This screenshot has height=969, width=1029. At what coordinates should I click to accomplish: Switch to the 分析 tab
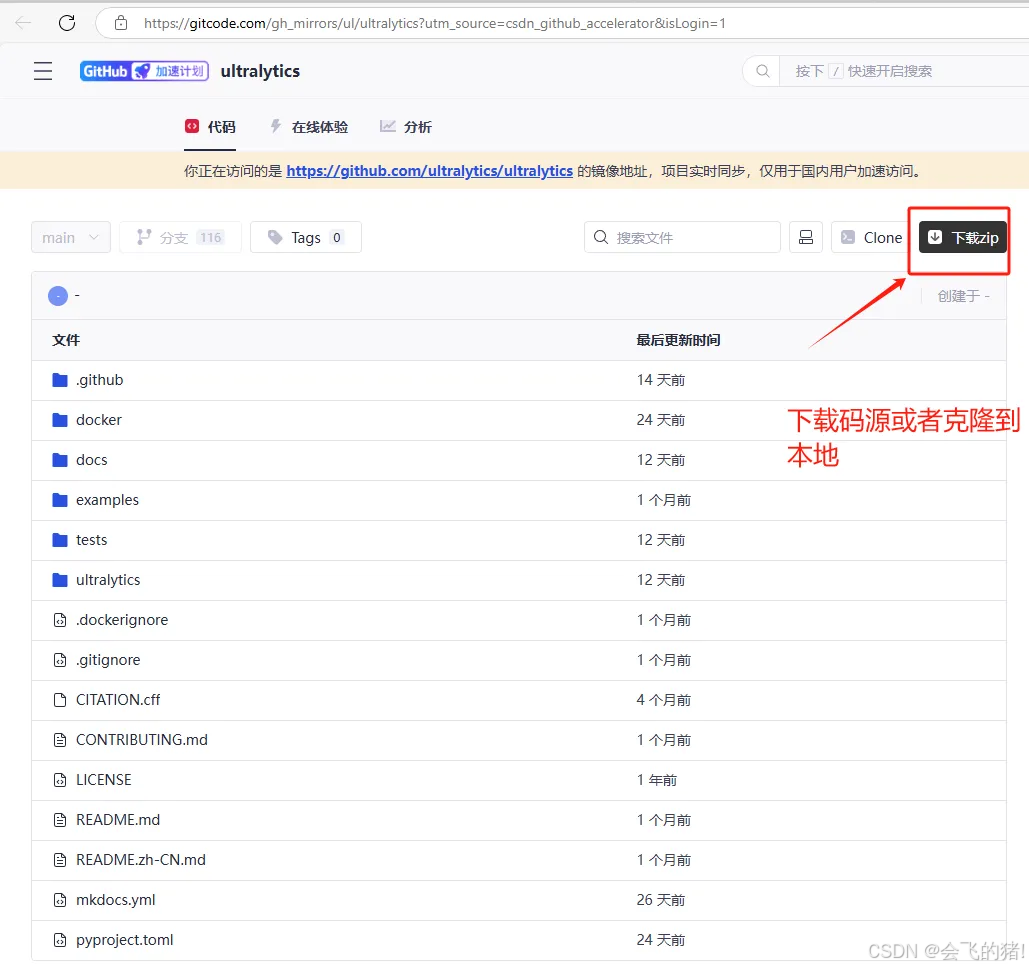406,127
